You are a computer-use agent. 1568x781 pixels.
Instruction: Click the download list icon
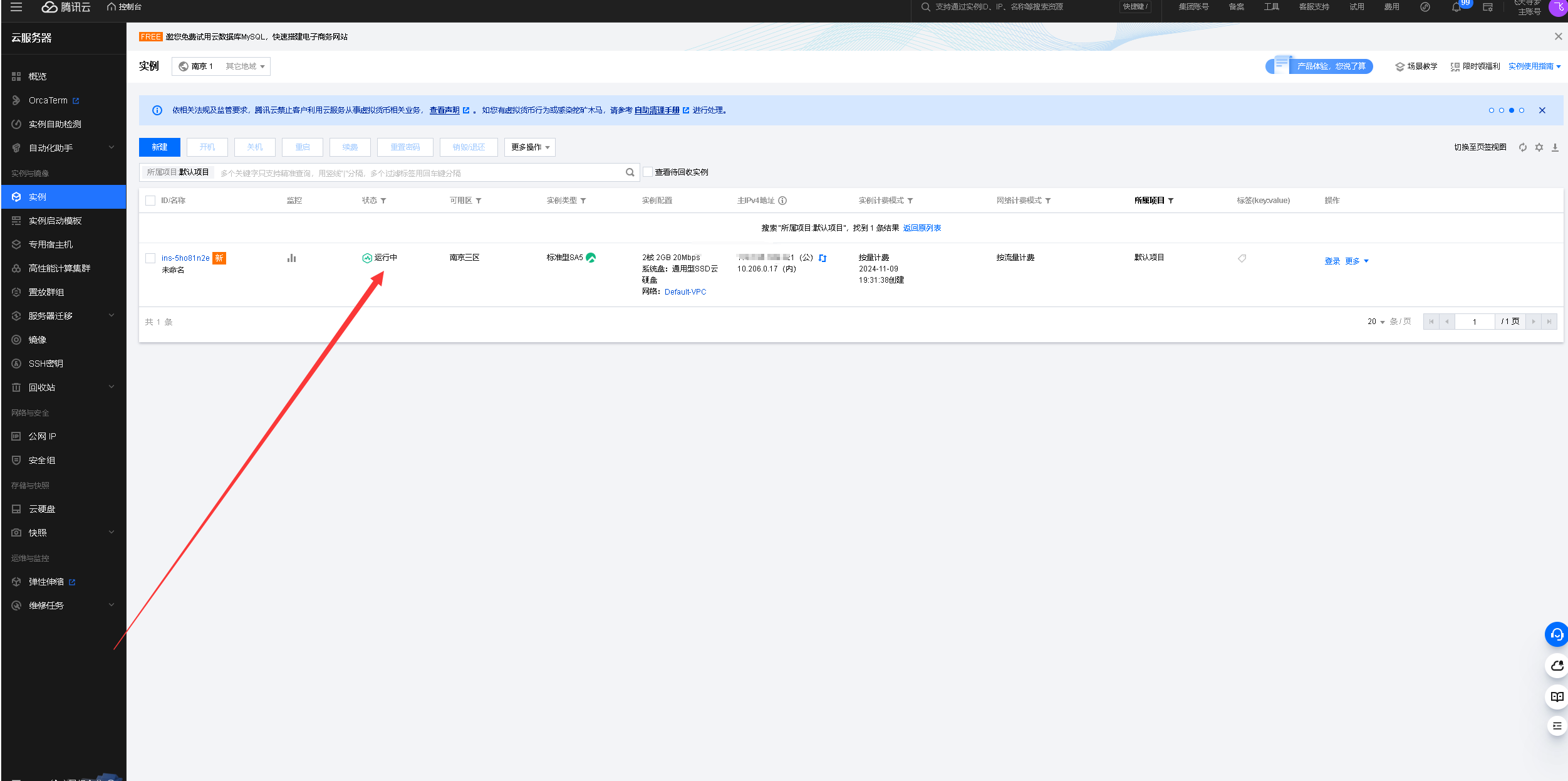click(1555, 147)
